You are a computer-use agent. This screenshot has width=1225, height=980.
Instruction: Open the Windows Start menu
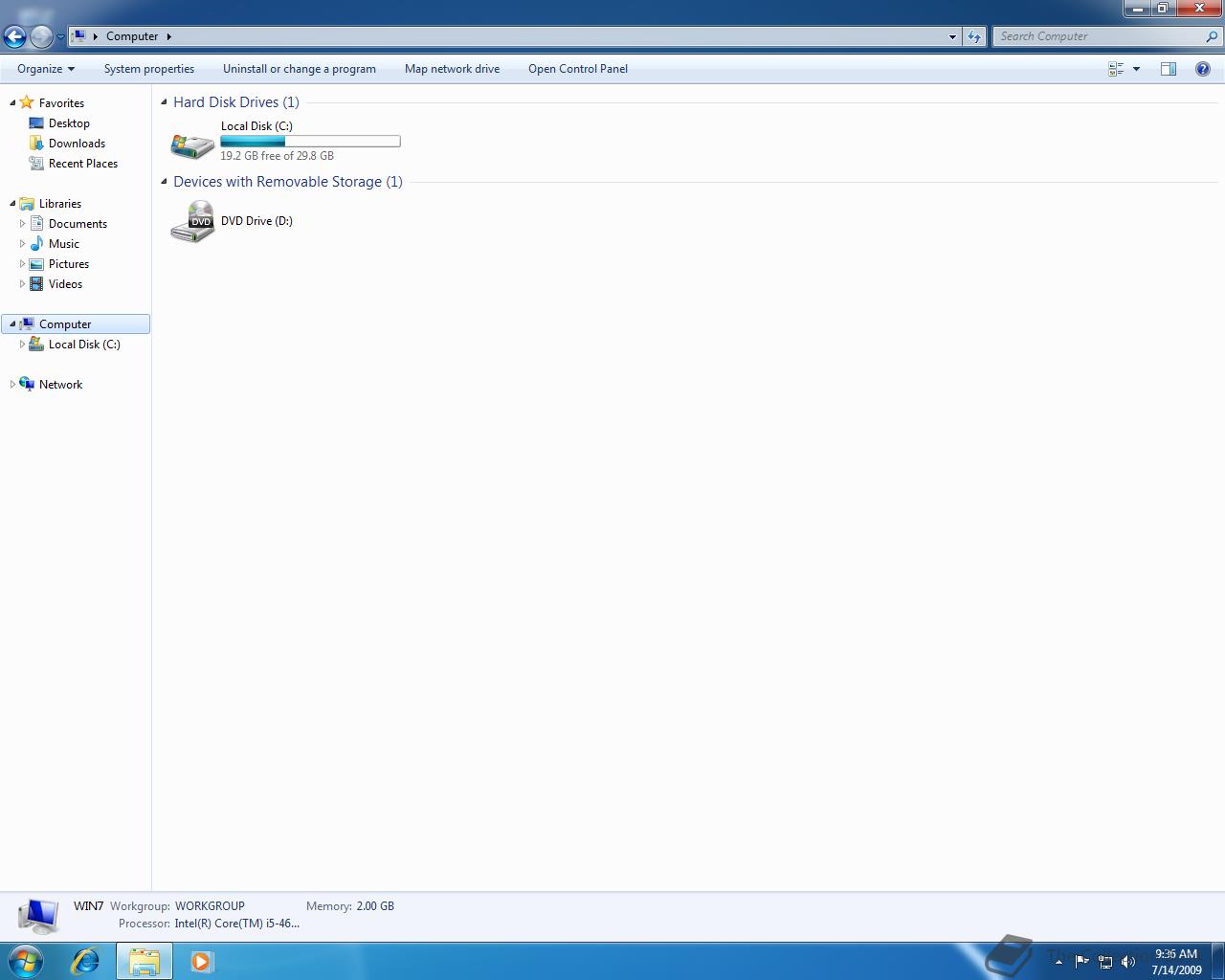click(x=26, y=961)
